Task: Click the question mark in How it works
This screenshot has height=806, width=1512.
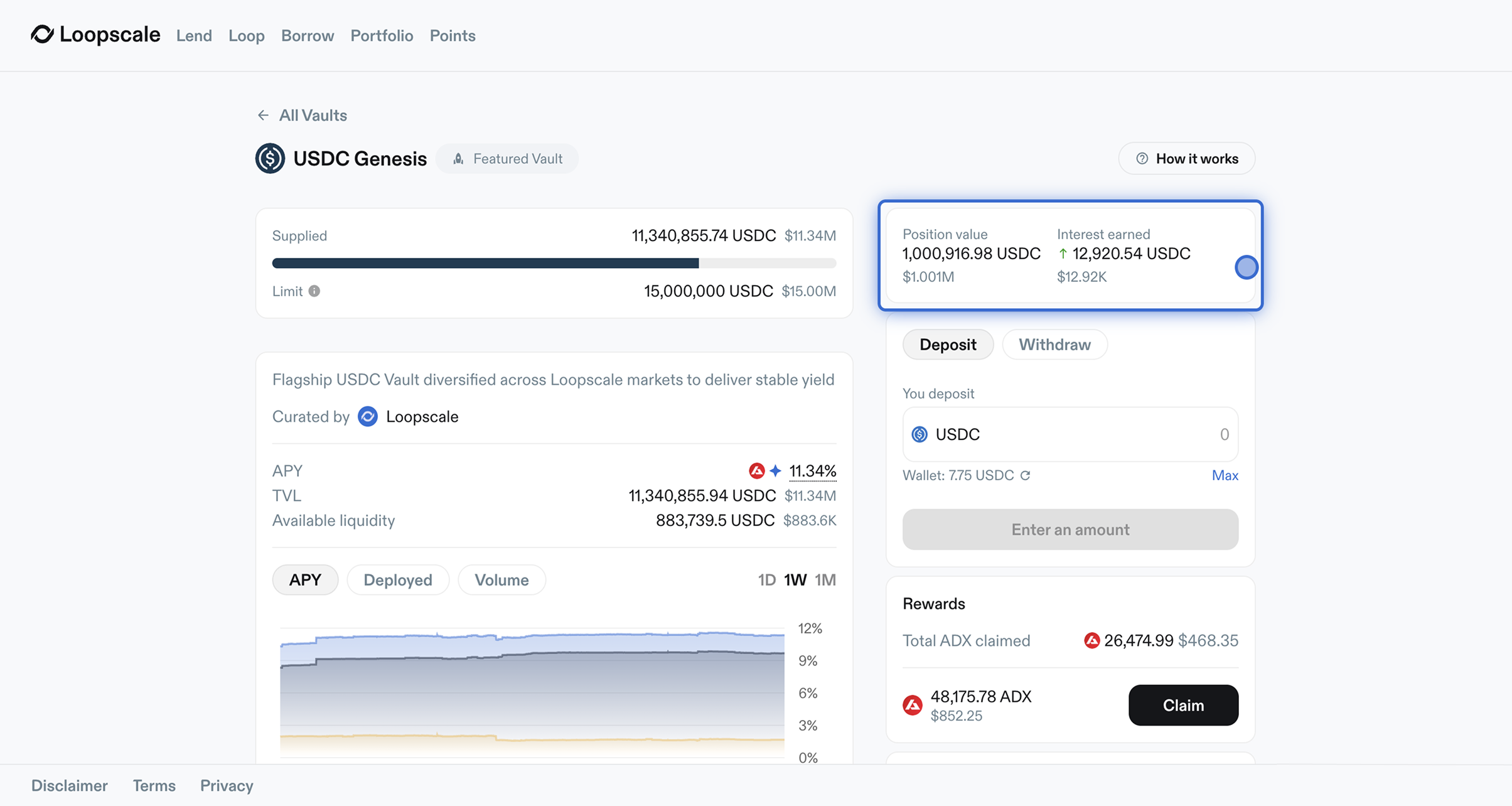Action: coord(1142,159)
